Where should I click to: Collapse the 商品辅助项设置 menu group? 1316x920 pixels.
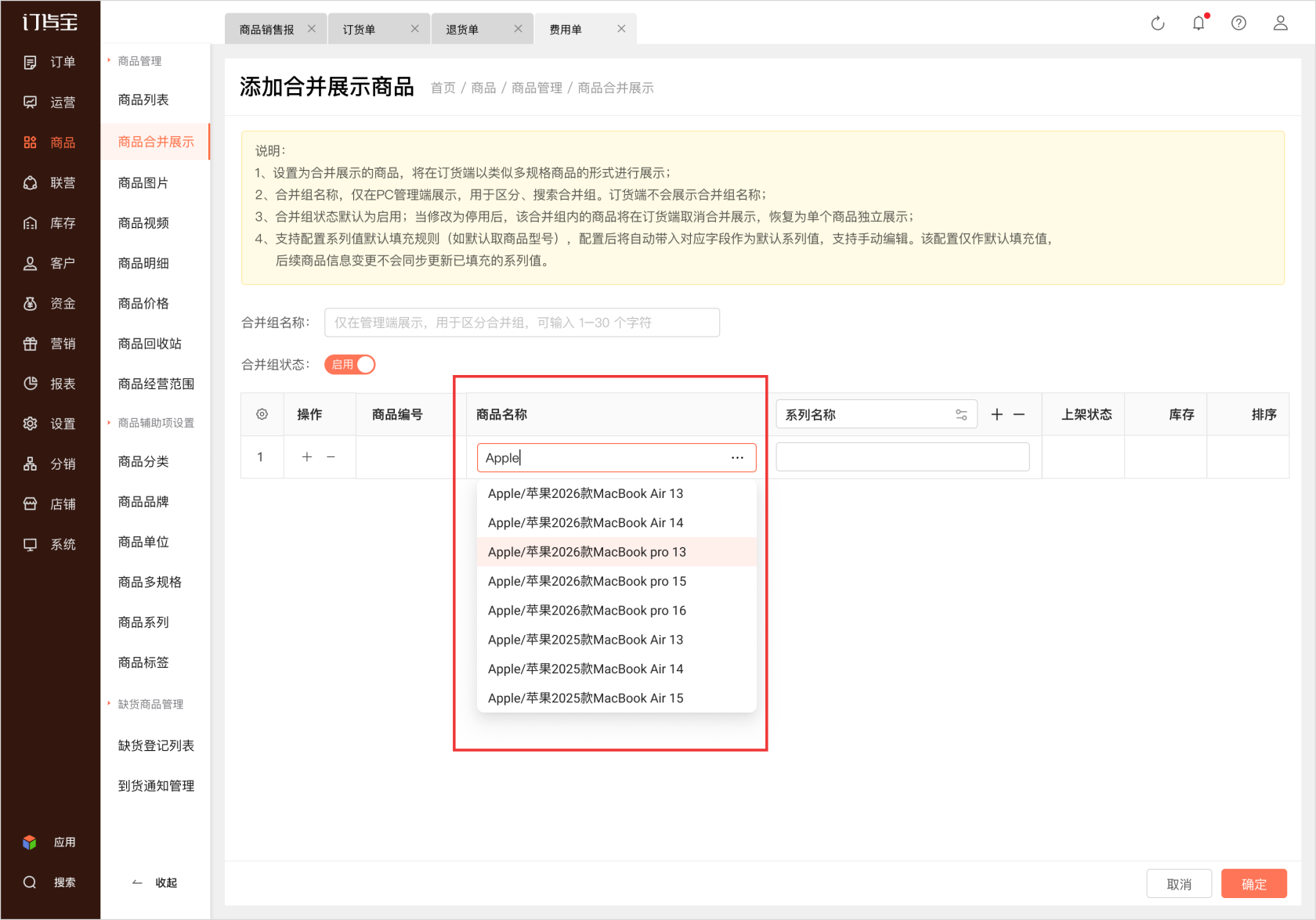150,423
